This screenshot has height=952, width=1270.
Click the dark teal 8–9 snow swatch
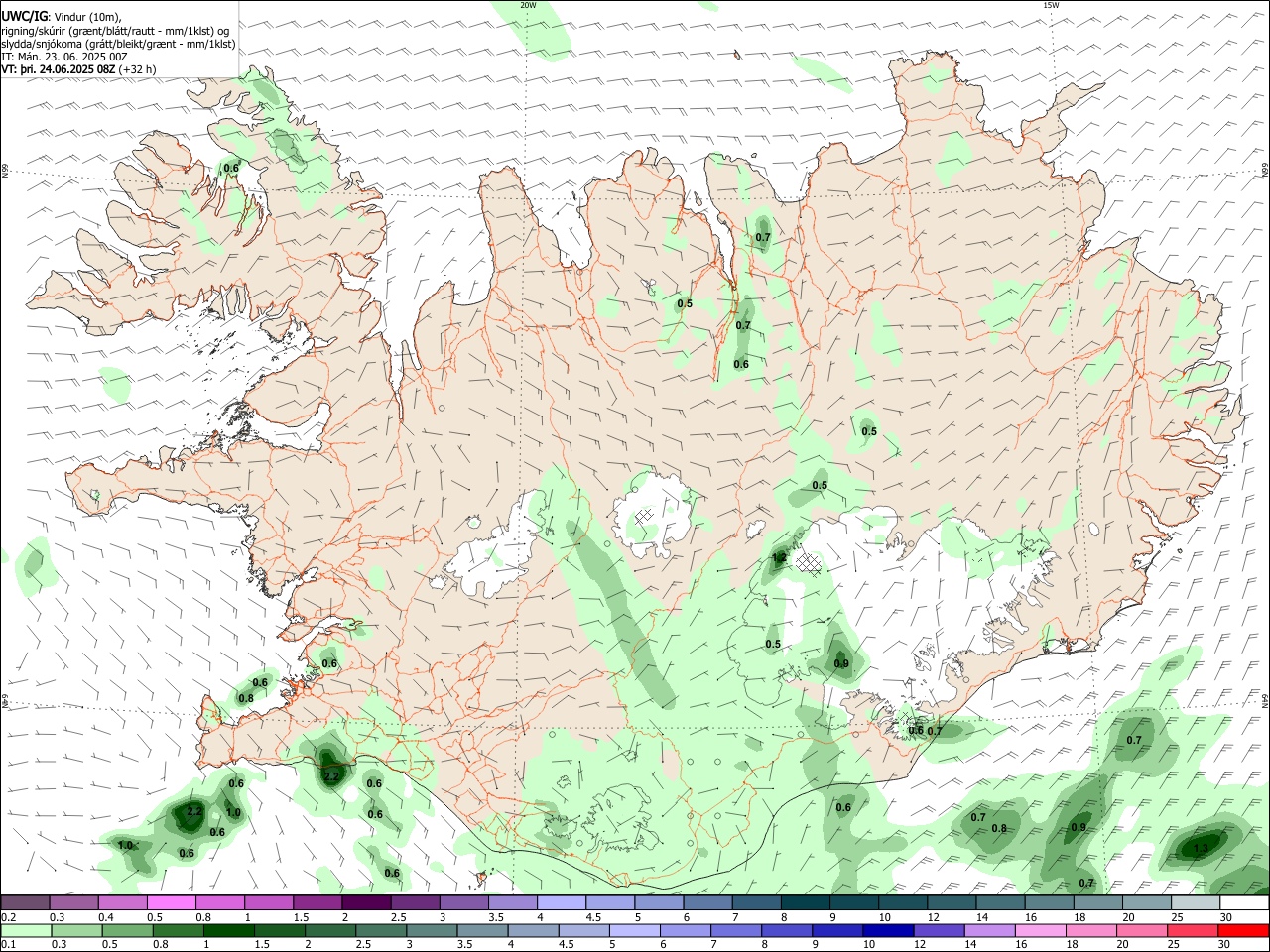click(x=806, y=903)
